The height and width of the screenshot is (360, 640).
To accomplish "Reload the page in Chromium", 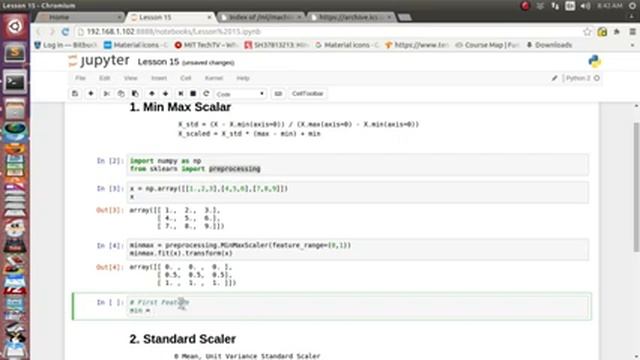I will pyautogui.click(x=65, y=31).
